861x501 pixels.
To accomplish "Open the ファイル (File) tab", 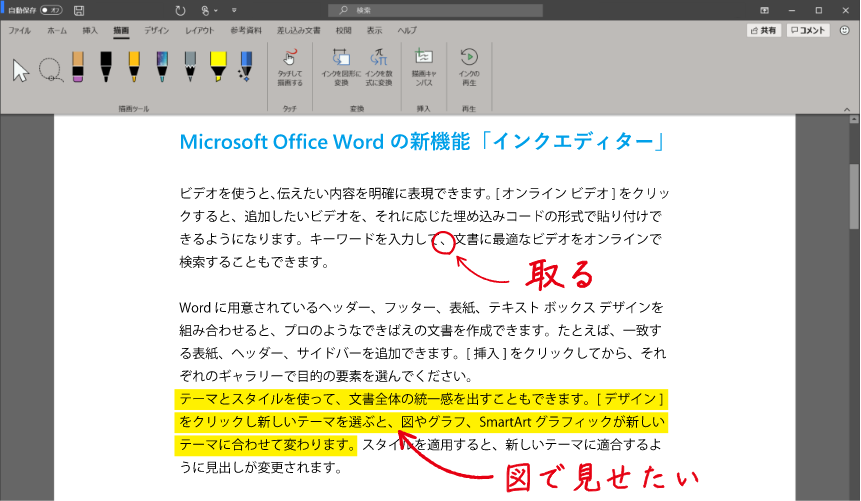I will 20,31.
